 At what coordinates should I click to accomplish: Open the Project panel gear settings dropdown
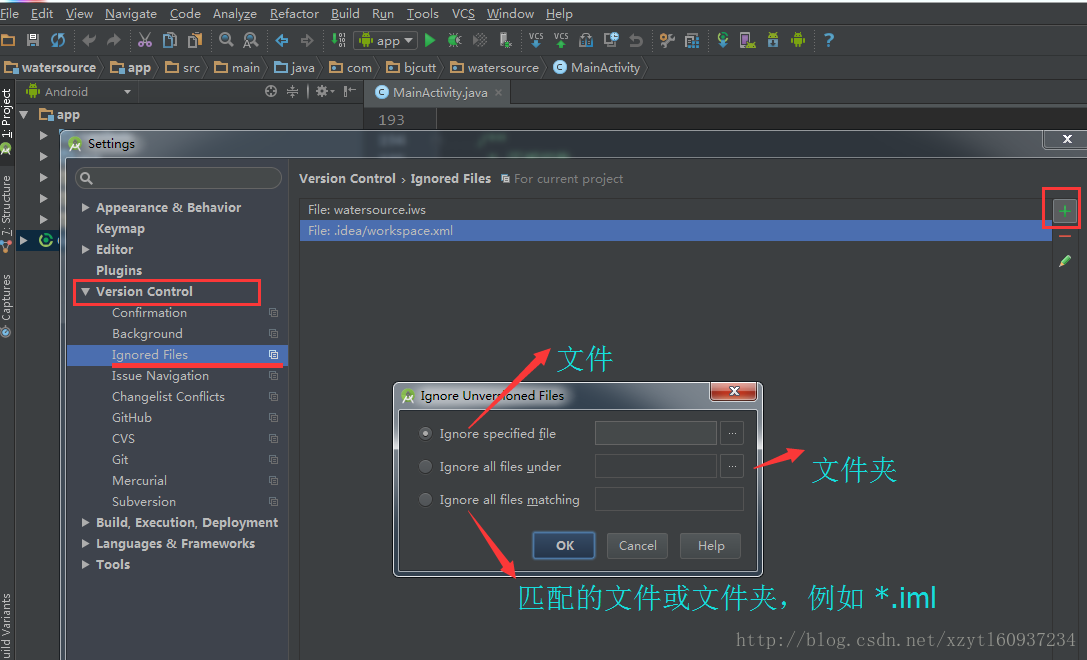tap(324, 92)
